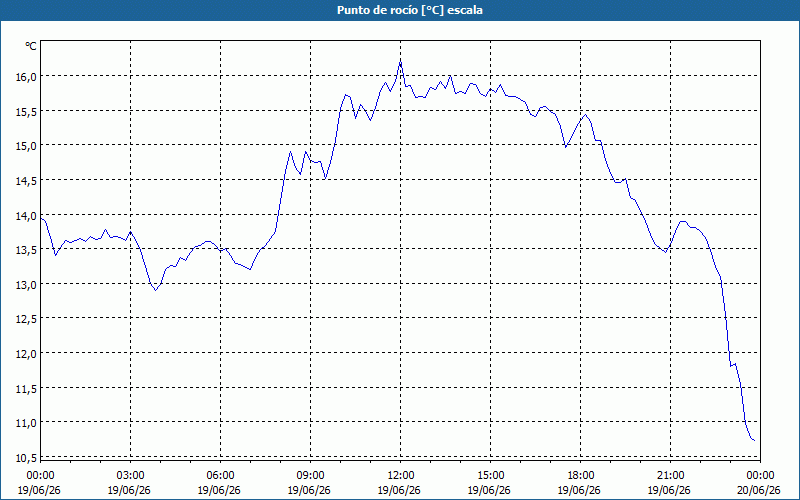This screenshot has height=500, width=800.
Task: Click the 14,5 y-axis value
Action: pos(27,181)
